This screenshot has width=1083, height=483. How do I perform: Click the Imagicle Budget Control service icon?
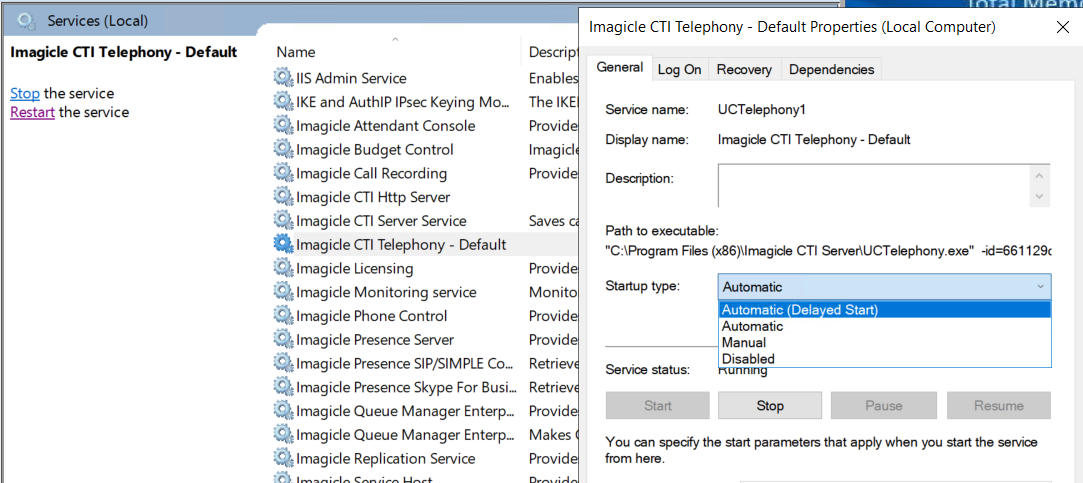point(284,150)
